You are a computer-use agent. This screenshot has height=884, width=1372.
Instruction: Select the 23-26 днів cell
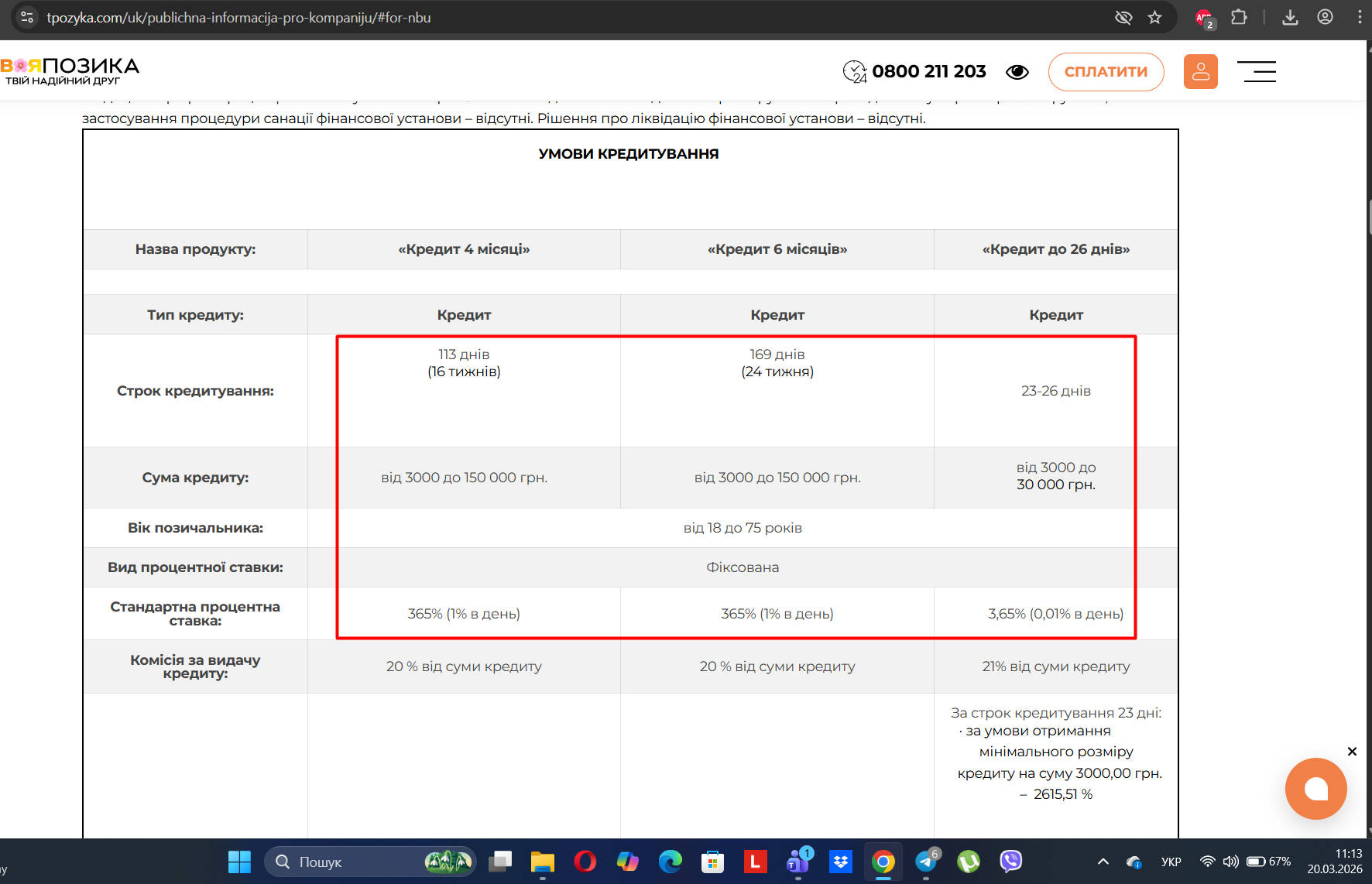pyautogui.click(x=1056, y=391)
